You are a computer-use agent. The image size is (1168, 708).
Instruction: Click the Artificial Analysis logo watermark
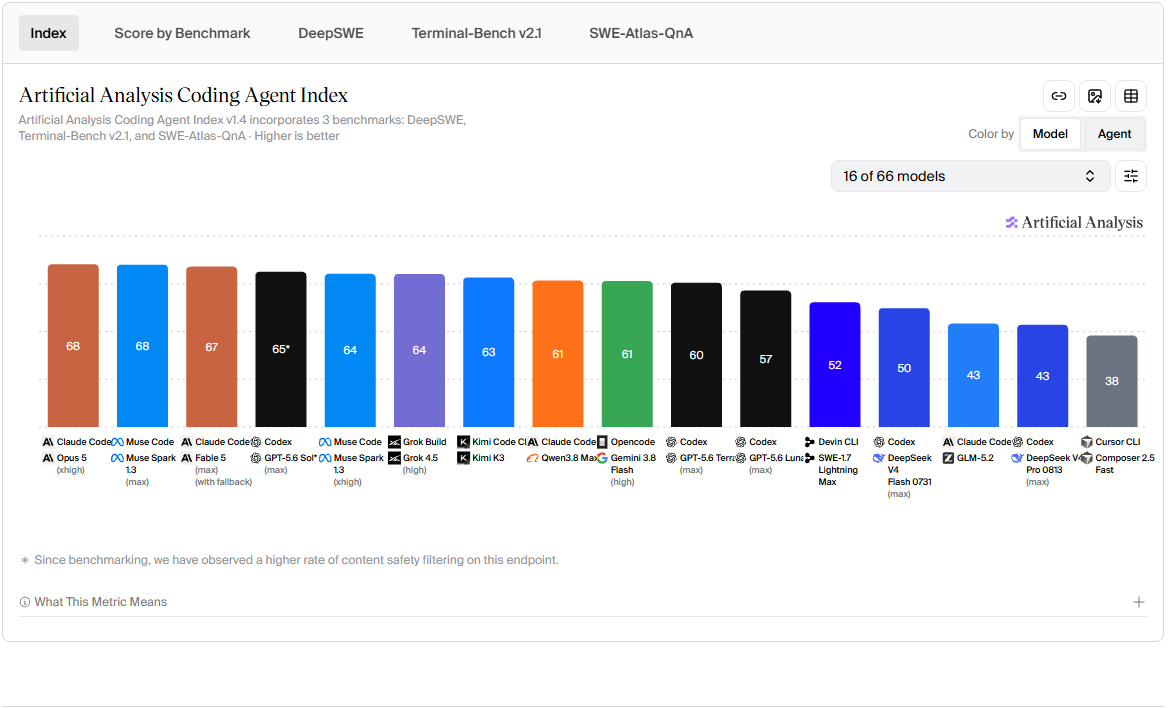coord(1074,222)
